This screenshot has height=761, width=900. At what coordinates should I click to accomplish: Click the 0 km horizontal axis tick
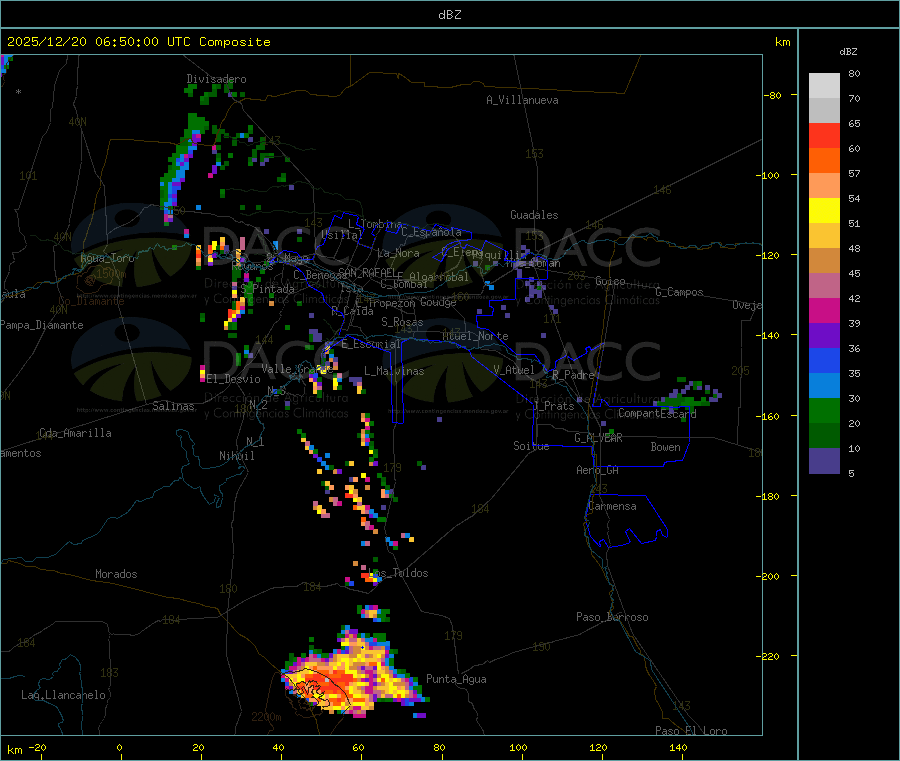pyautogui.click(x=119, y=747)
